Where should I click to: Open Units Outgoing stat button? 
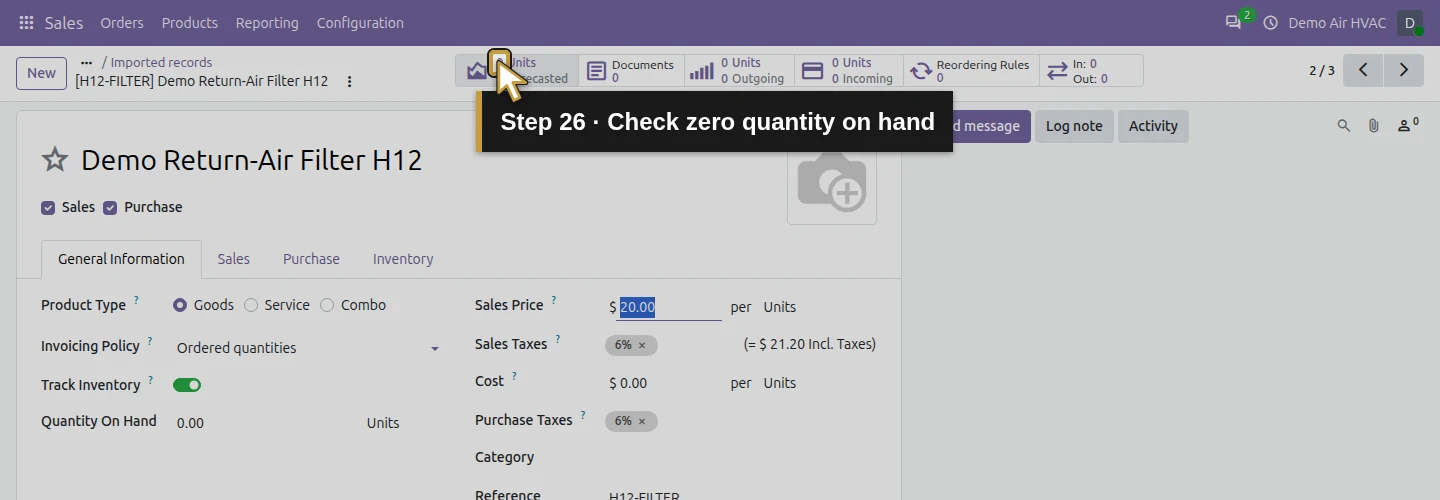click(740, 70)
